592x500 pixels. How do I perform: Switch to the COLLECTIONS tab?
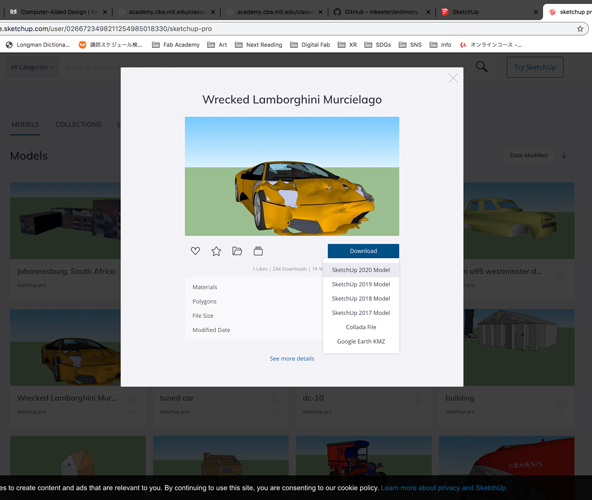click(x=78, y=124)
